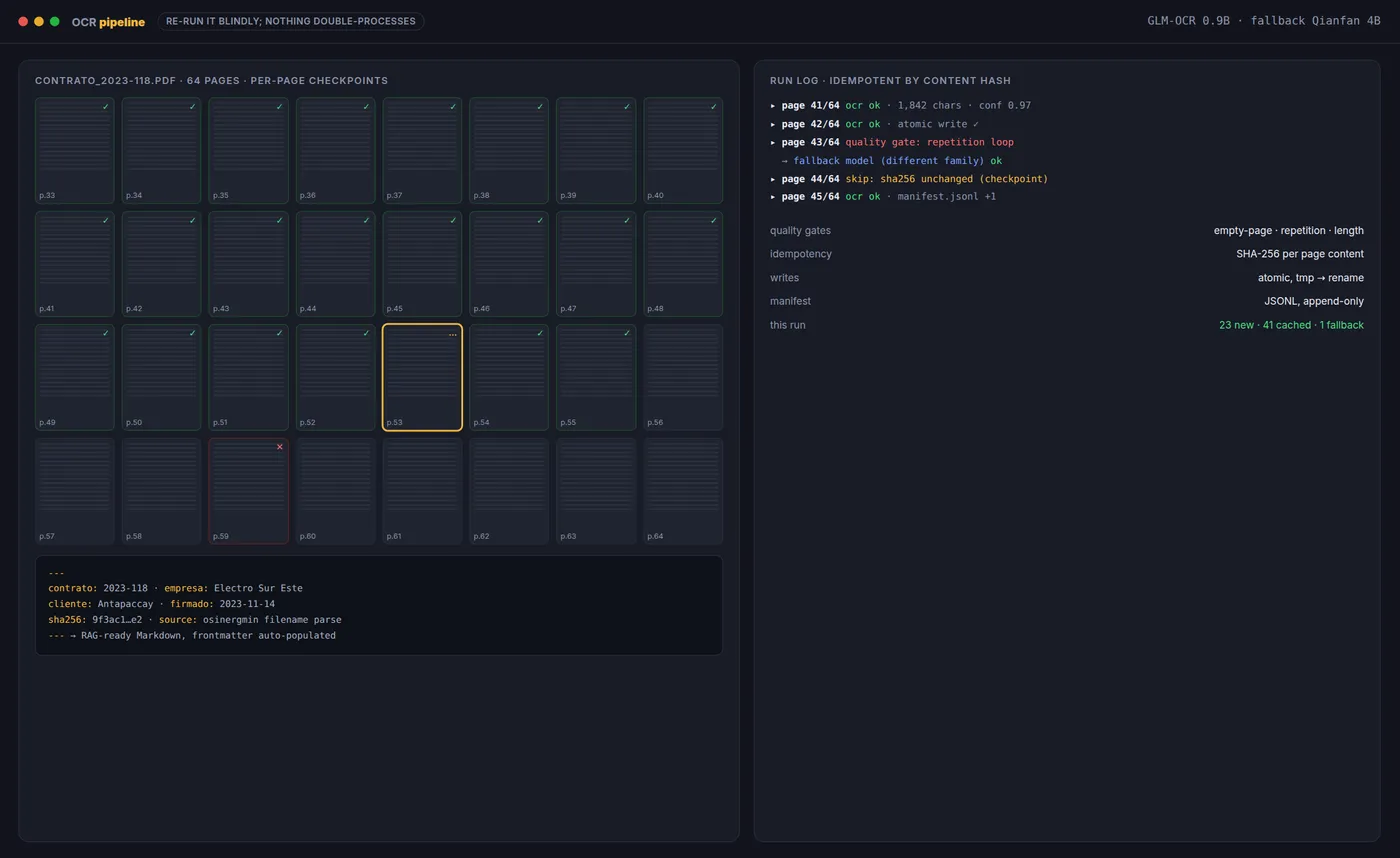
Task: Click the checkmark icon on page p.36
Action: click(x=366, y=107)
